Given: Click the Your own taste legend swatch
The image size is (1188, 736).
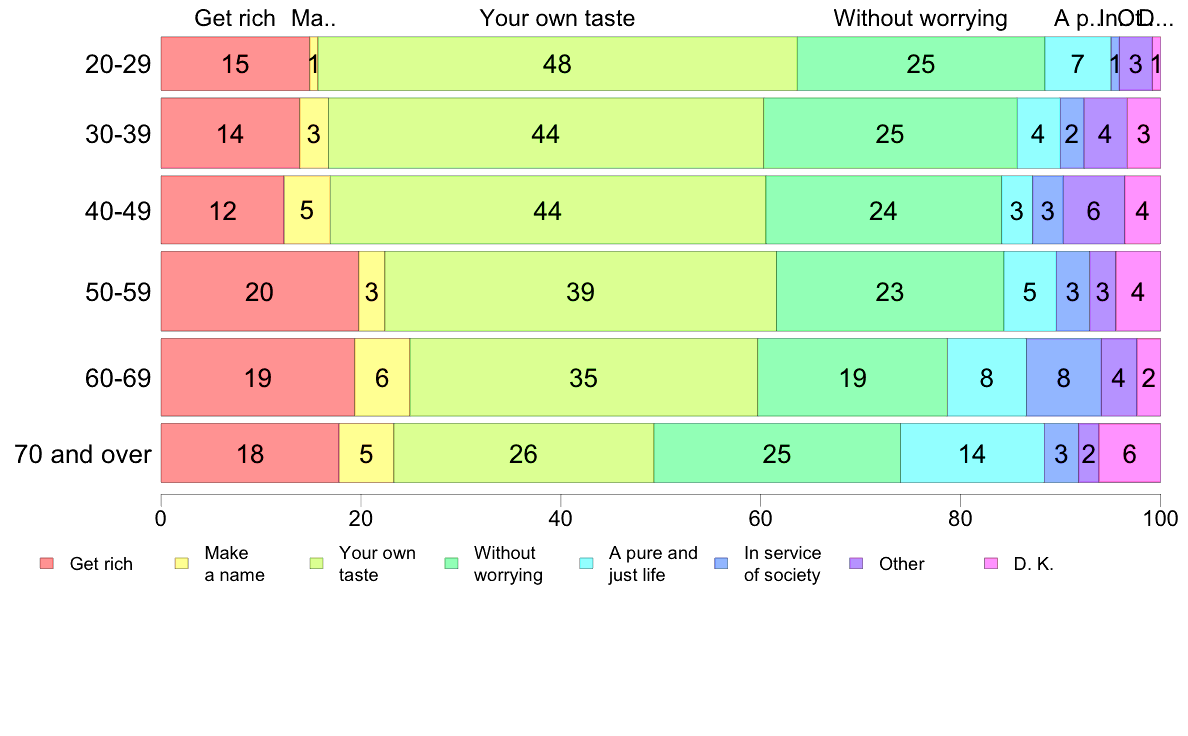Looking at the screenshot, I should click(x=317, y=563).
